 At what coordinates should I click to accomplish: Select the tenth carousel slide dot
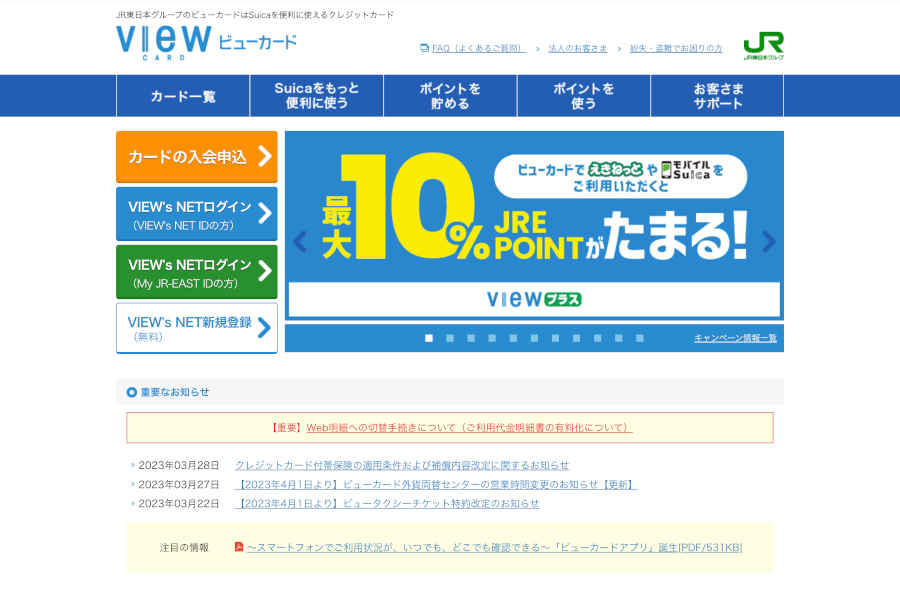(619, 338)
